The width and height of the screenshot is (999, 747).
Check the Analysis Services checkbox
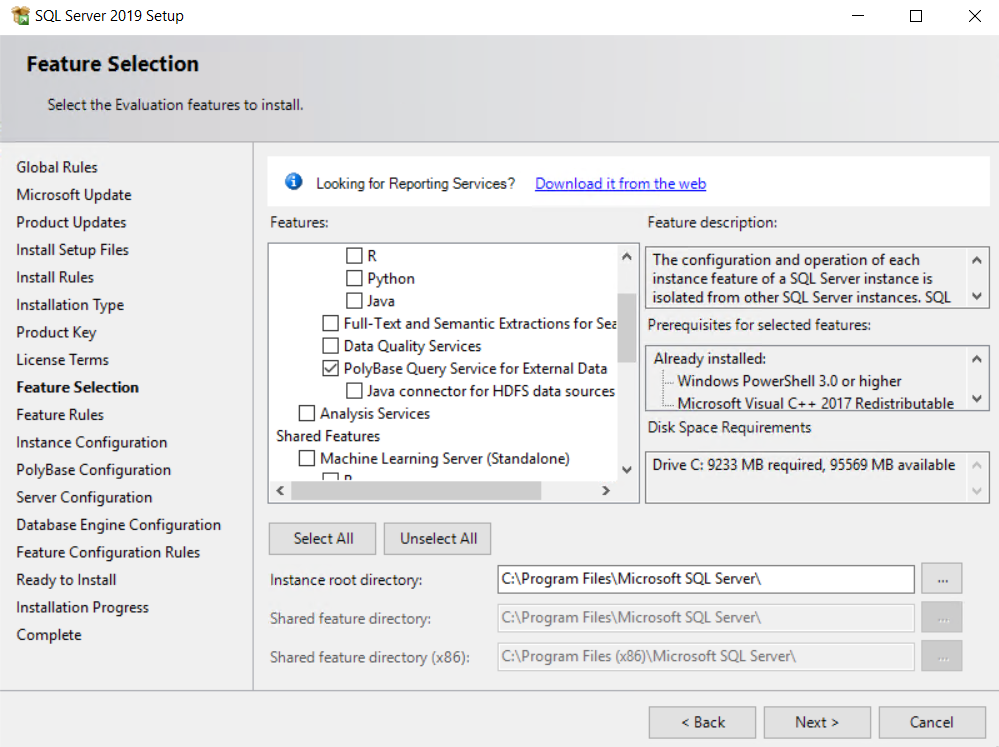306,414
